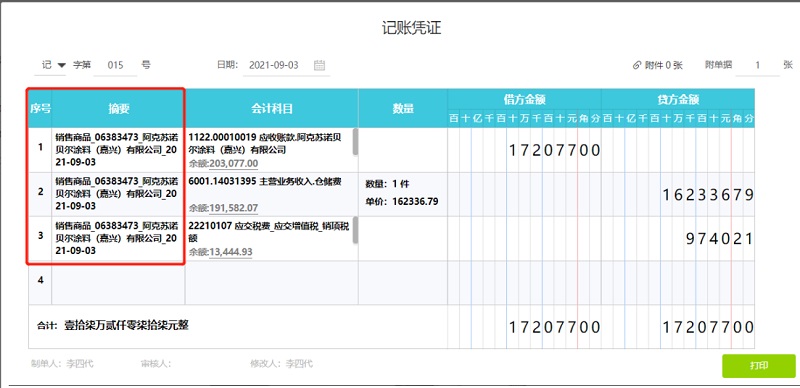
Task: Click the row 2 credit amount 16233679
Action: (708, 195)
